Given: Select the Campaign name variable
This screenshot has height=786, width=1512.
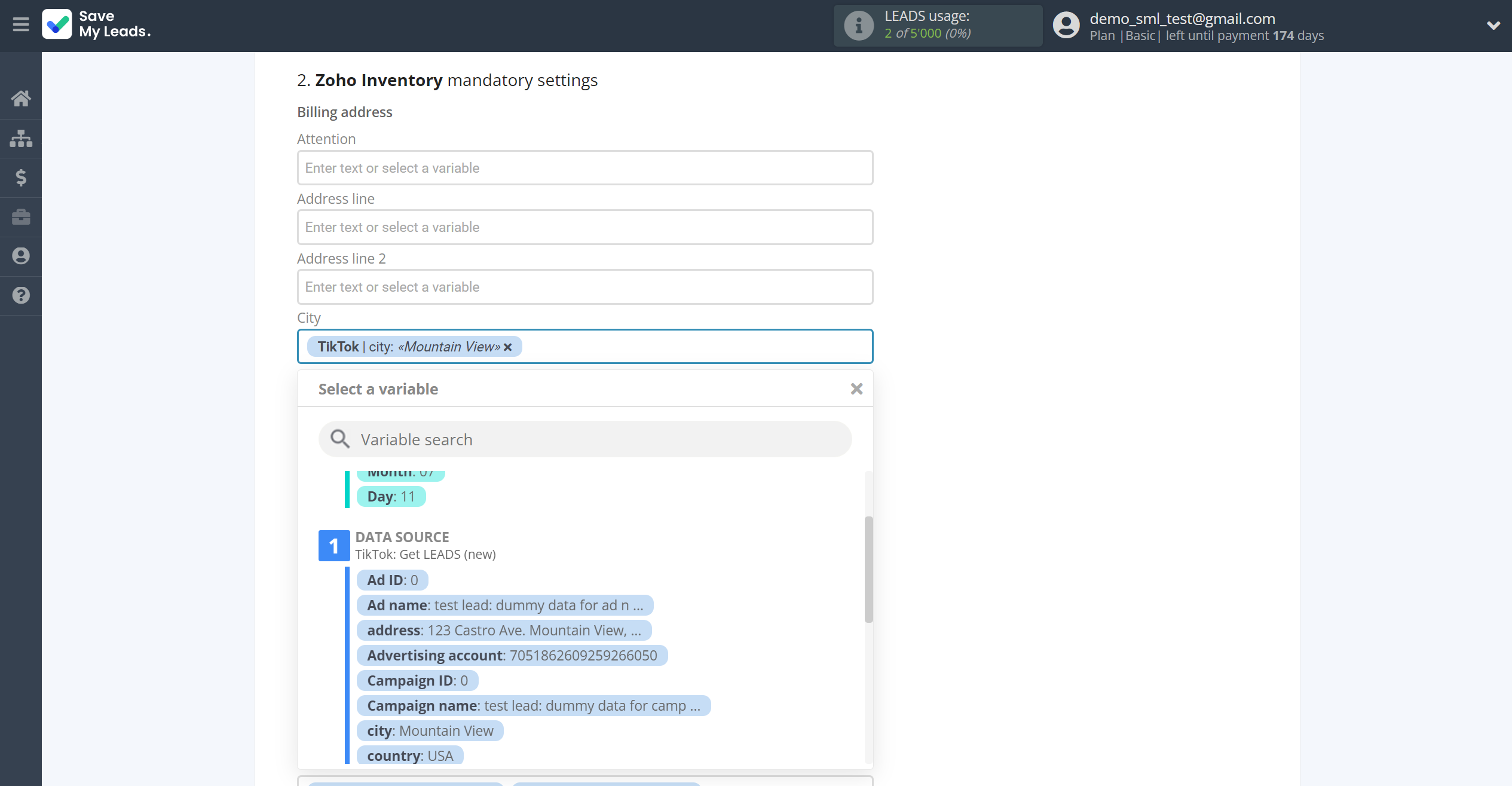Looking at the screenshot, I should tap(534, 706).
